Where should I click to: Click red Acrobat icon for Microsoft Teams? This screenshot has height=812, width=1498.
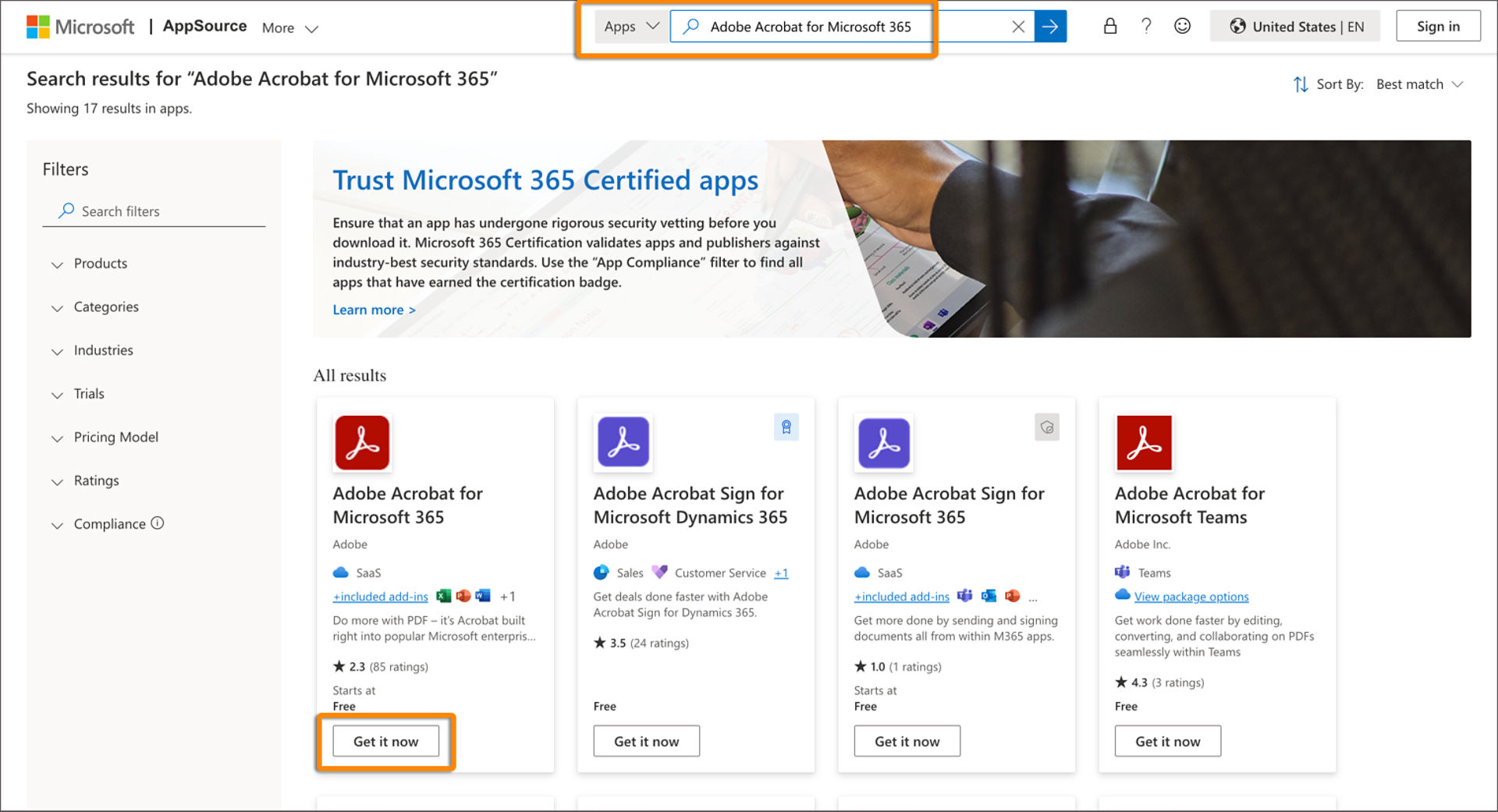coord(1145,442)
